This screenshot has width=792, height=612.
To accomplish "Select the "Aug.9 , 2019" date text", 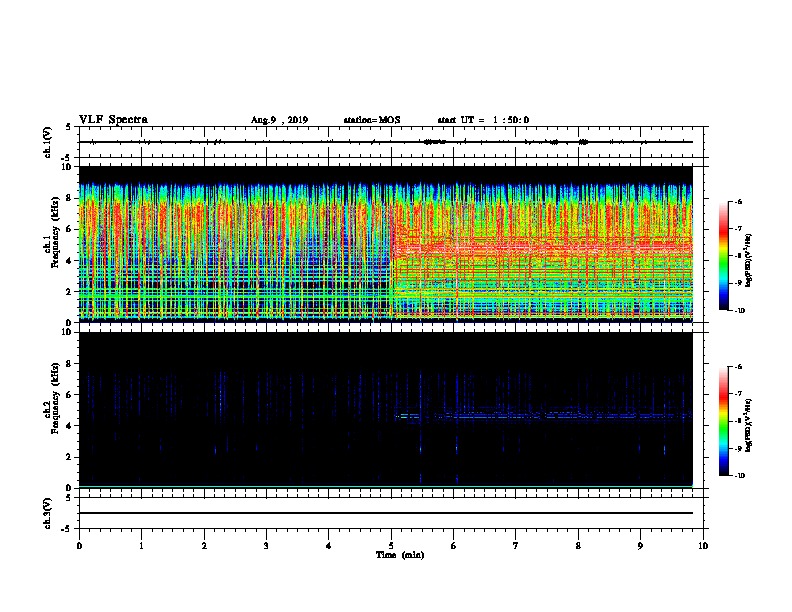I will pyautogui.click(x=279, y=120).
